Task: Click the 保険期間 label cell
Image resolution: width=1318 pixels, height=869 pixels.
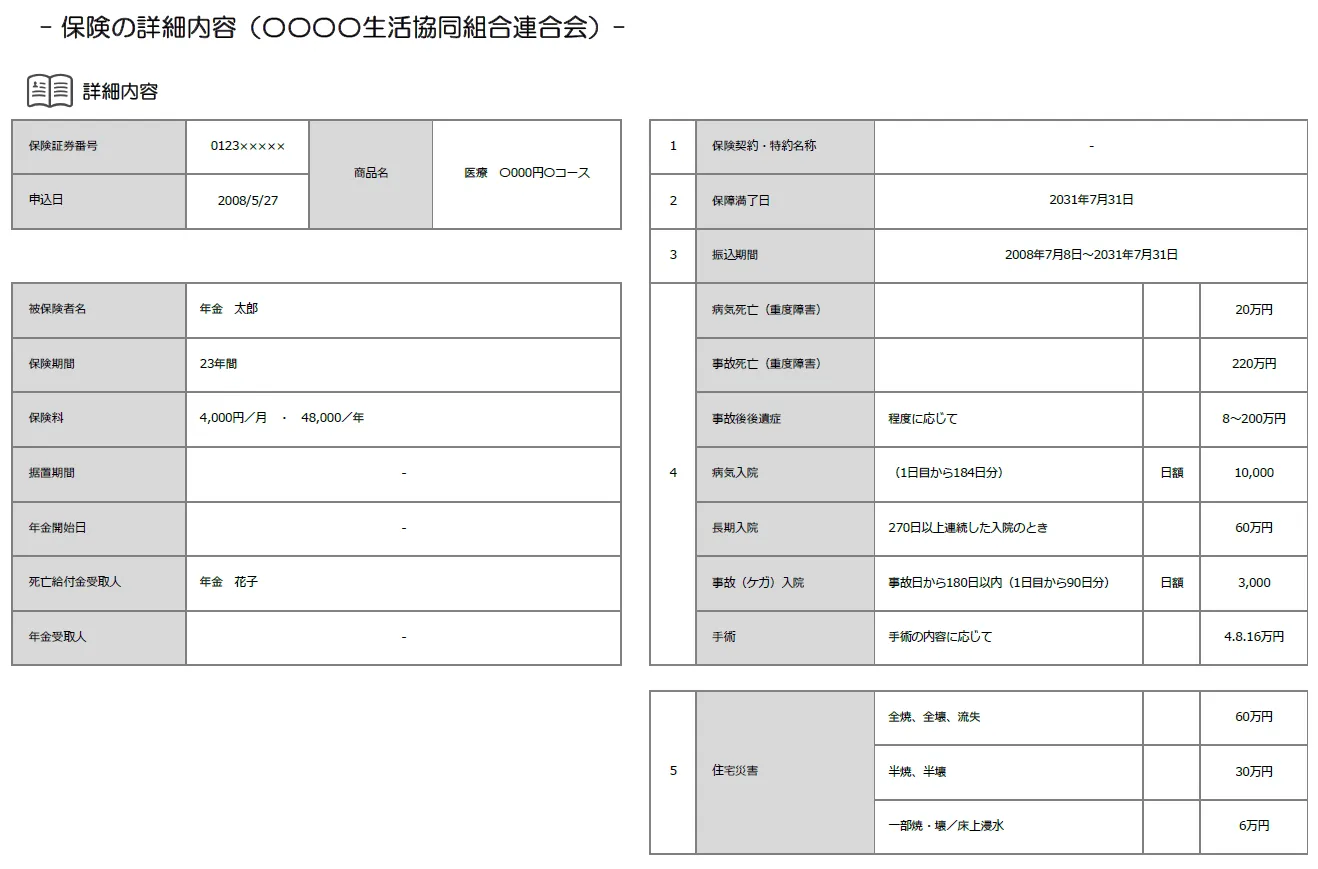Action: pyautogui.click(x=99, y=364)
